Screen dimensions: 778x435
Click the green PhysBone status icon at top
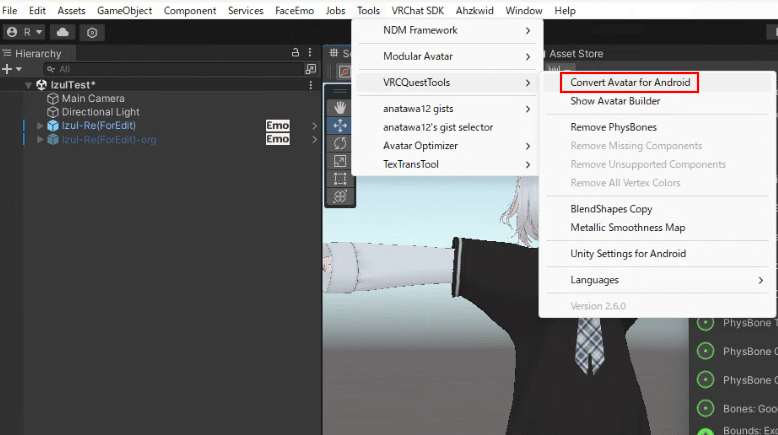coord(705,323)
